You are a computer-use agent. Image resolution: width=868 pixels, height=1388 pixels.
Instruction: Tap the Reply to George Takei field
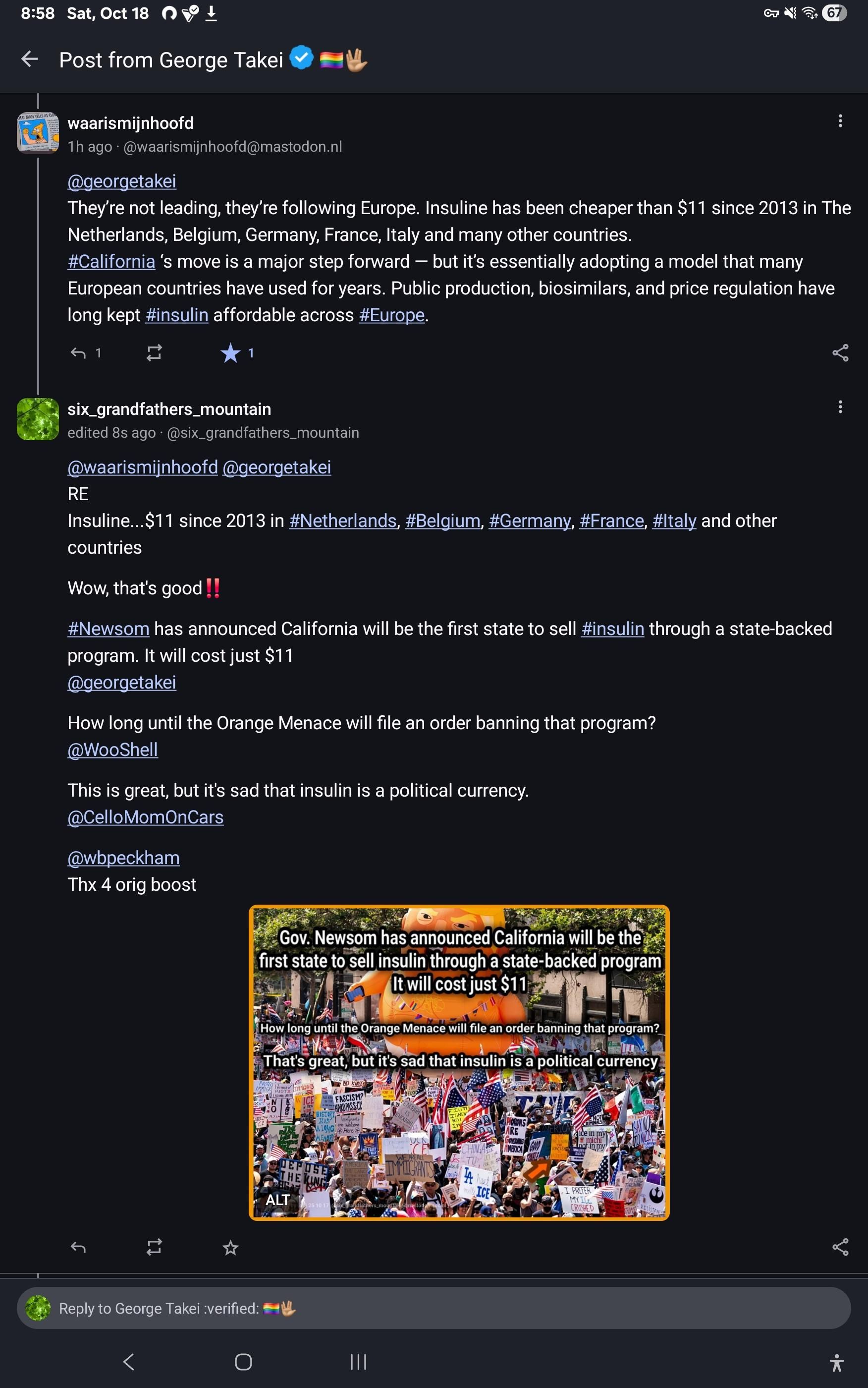434,1308
